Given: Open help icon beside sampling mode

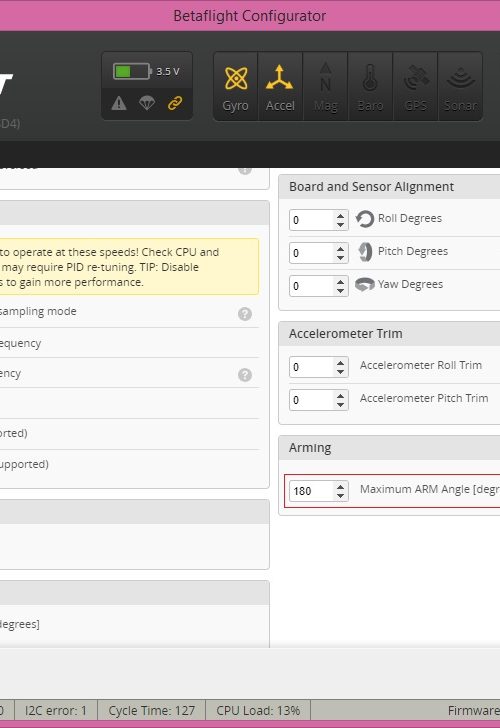Looking at the screenshot, I should tap(245, 314).
